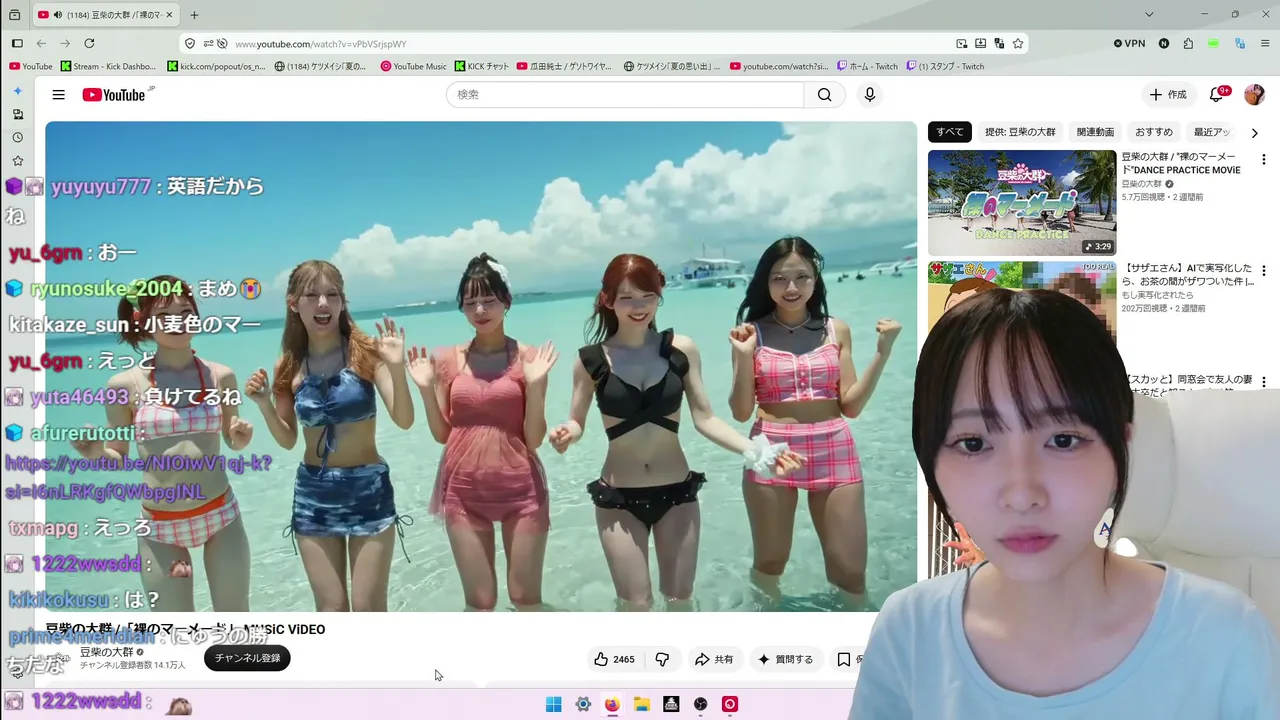Viewport: 1280px width, 720px height.
Task: Click the 質問する ask button
Action: click(785, 659)
